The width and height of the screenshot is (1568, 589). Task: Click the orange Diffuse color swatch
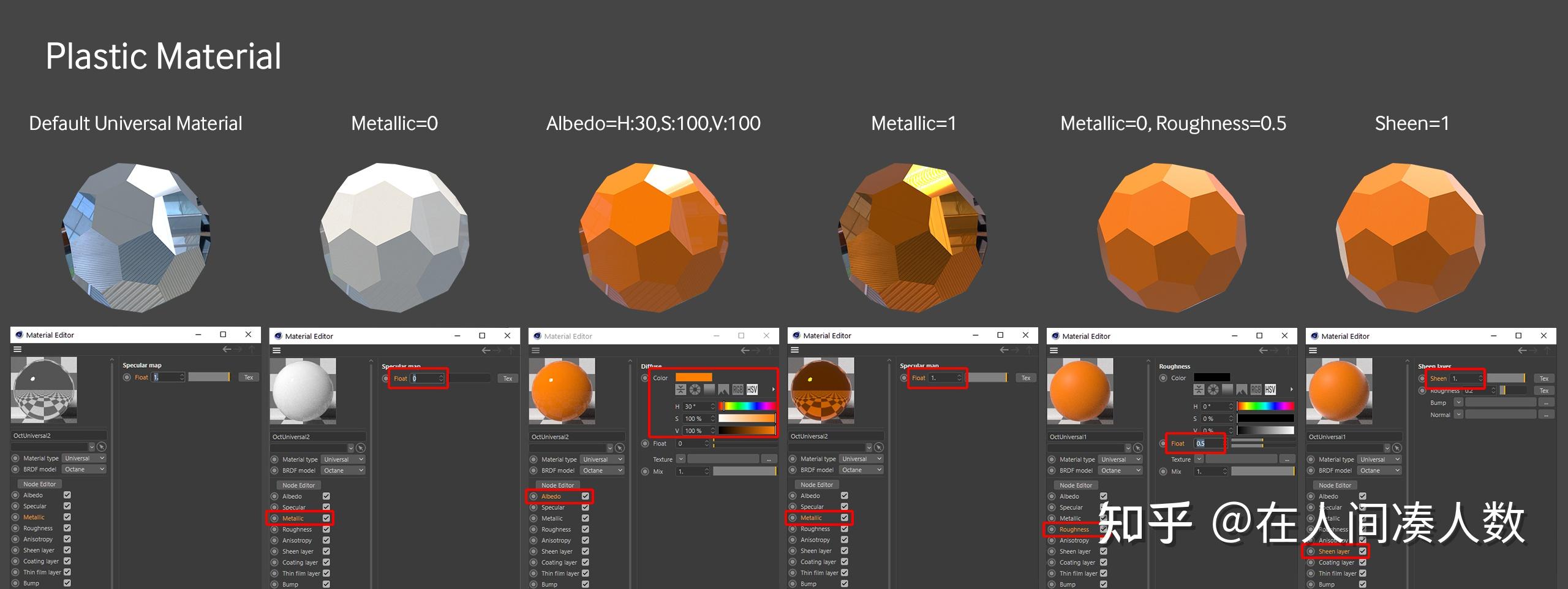click(x=693, y=377)
